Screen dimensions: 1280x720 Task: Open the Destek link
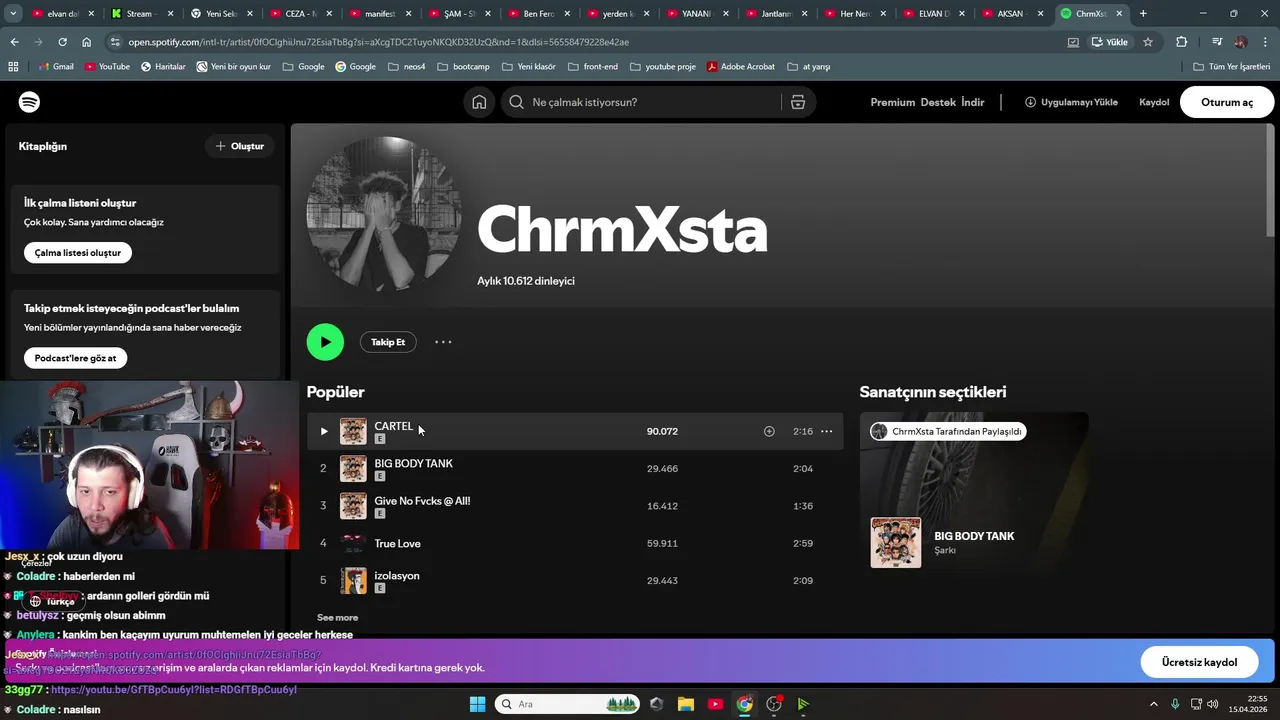tap(938, 102)
